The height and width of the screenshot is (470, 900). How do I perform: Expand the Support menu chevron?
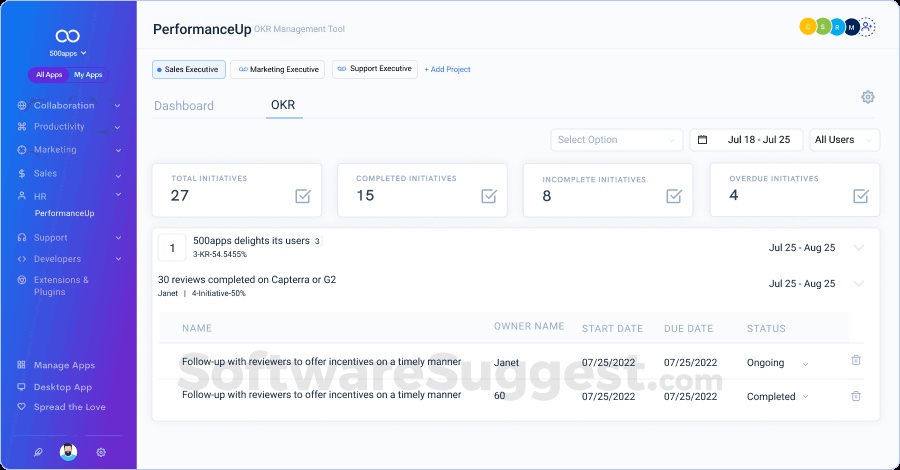(118, 238)
